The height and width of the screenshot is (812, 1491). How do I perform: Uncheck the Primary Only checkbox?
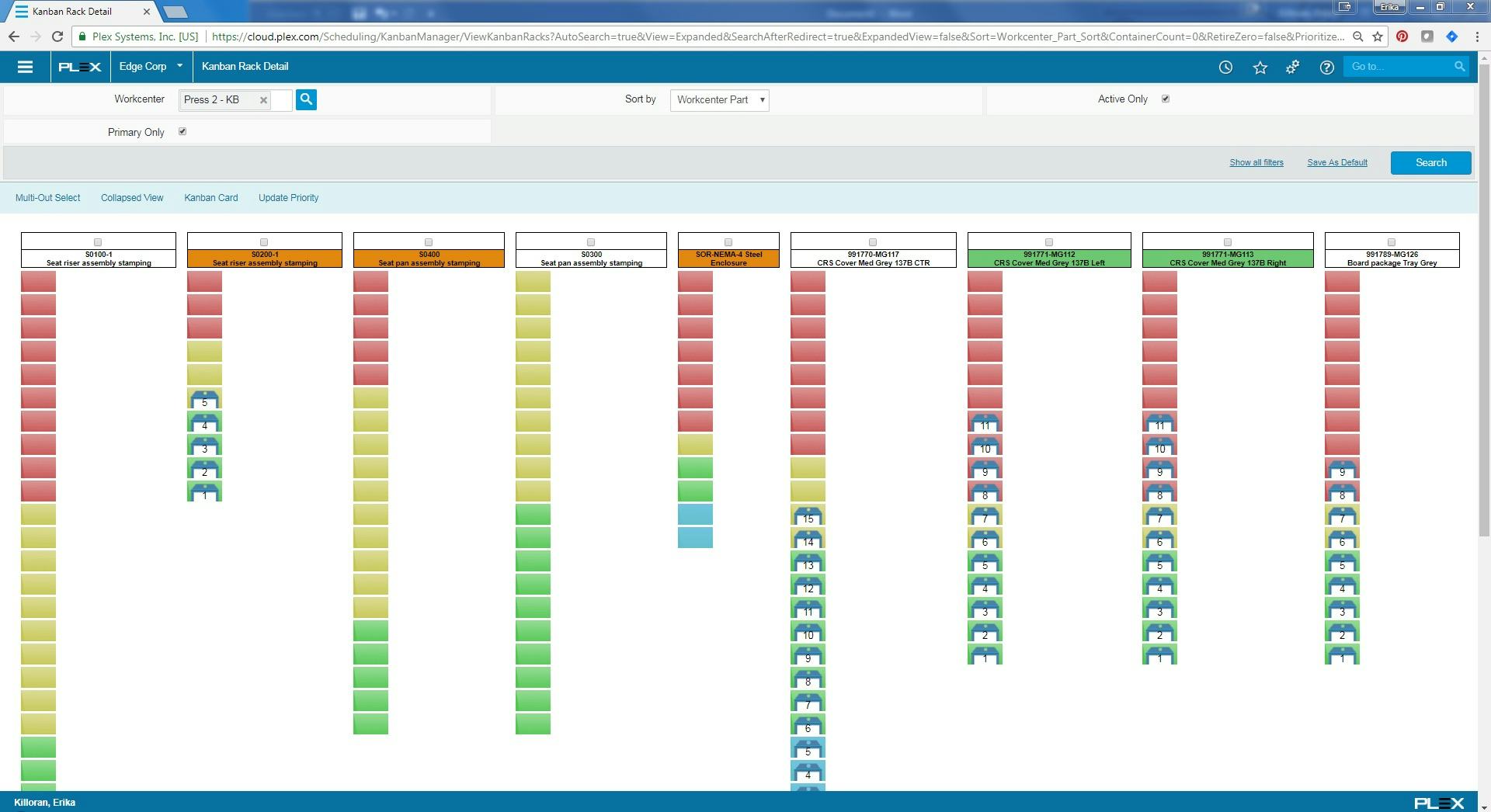coord(182,131)
